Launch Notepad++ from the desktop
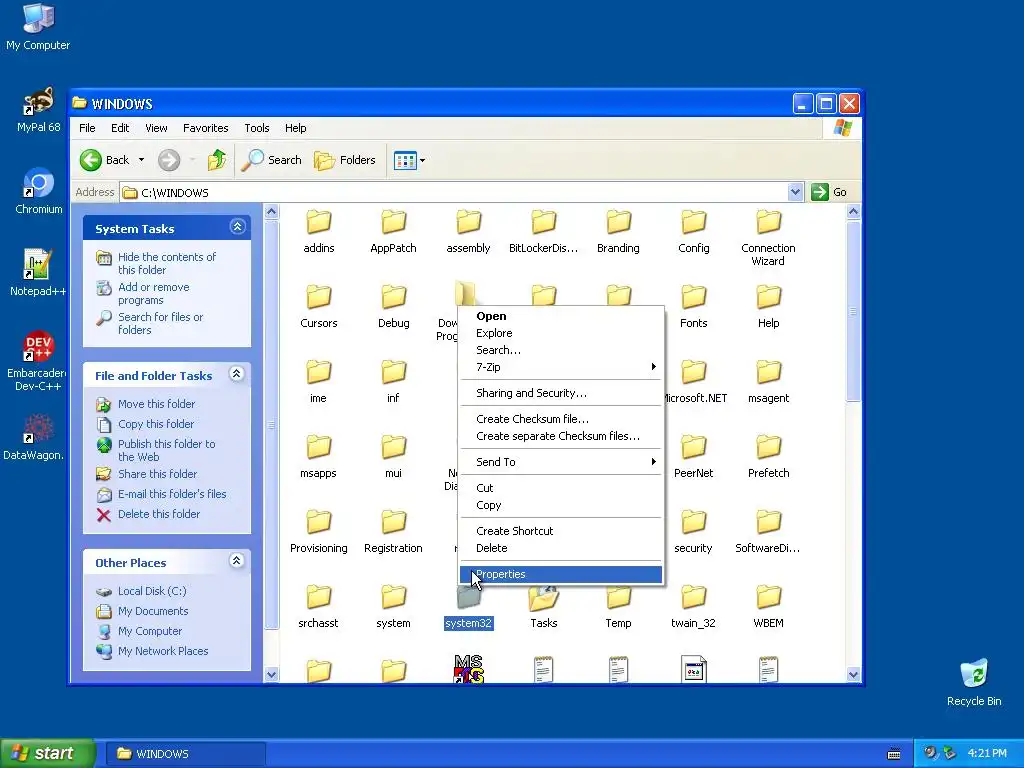This screenshot has width=1024, height=768. tap(38, 273)
